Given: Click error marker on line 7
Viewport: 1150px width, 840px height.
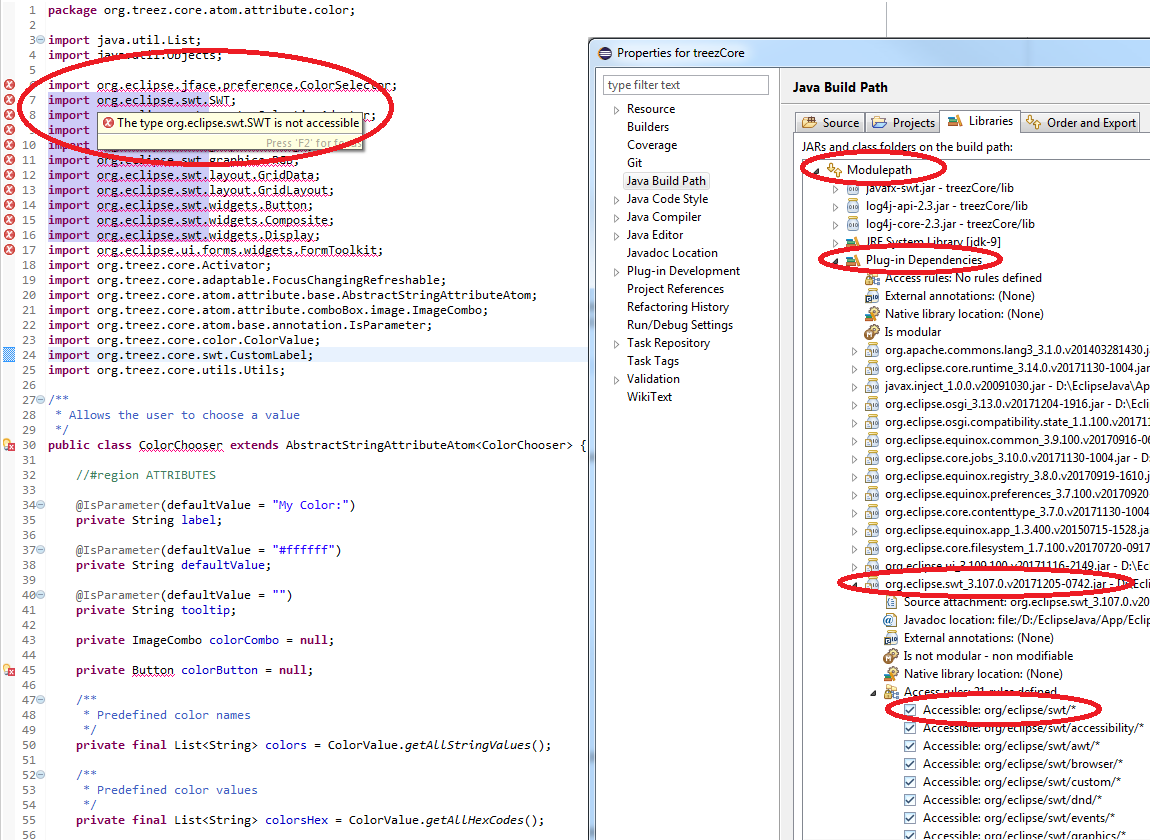Looking at the screenshot, I should pos(9,100).
